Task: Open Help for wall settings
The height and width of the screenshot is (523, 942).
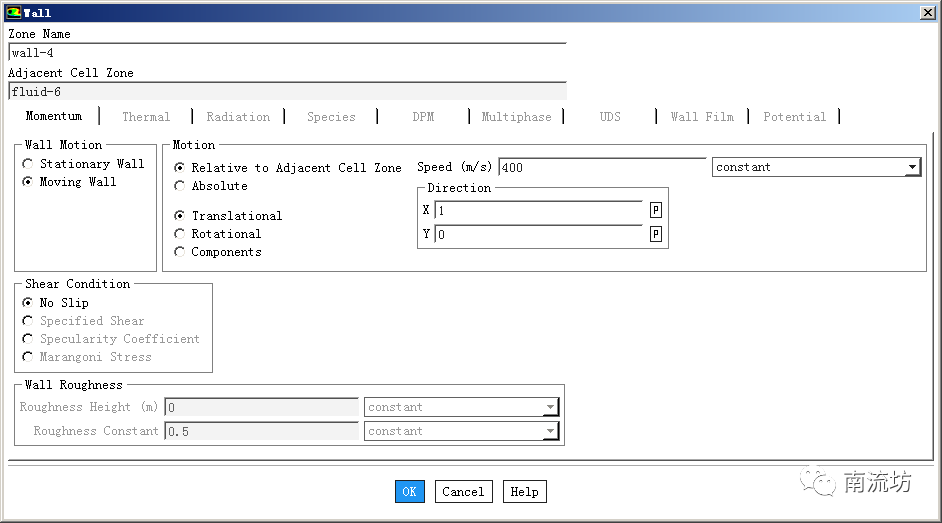Action: [524, 491]
